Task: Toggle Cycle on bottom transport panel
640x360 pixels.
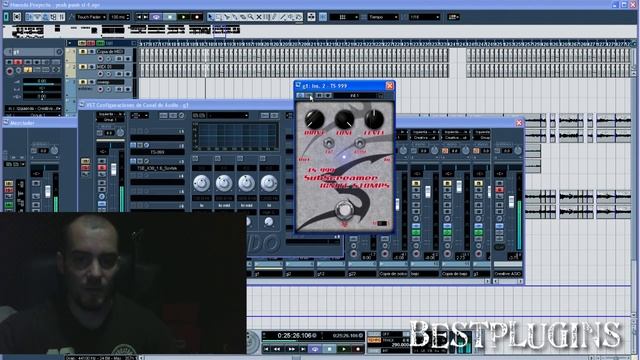Action: click(x=315, y=349)
